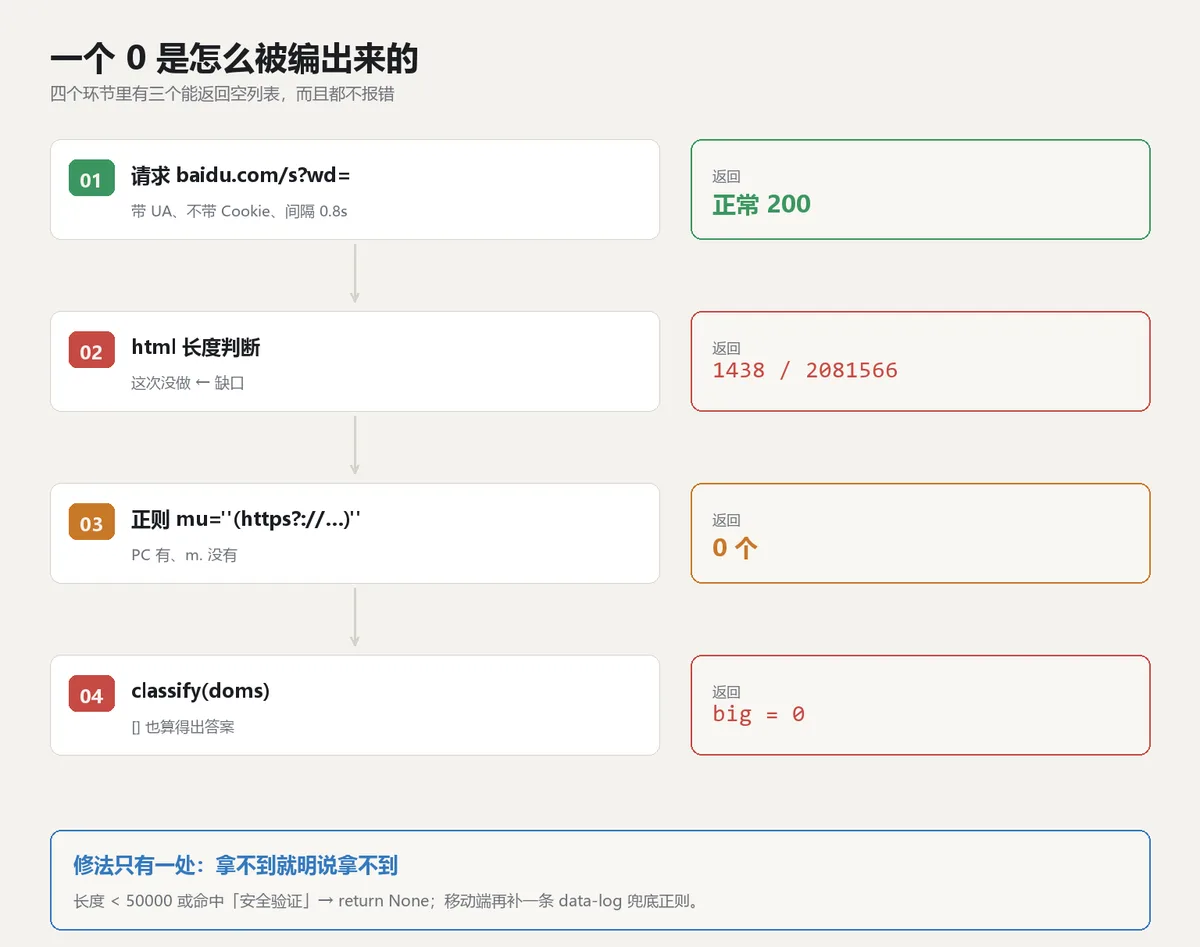The image size is (1200, 947).
Task: Click the fix description starting 长度 < 50000
Action: [x=389, y=901]
